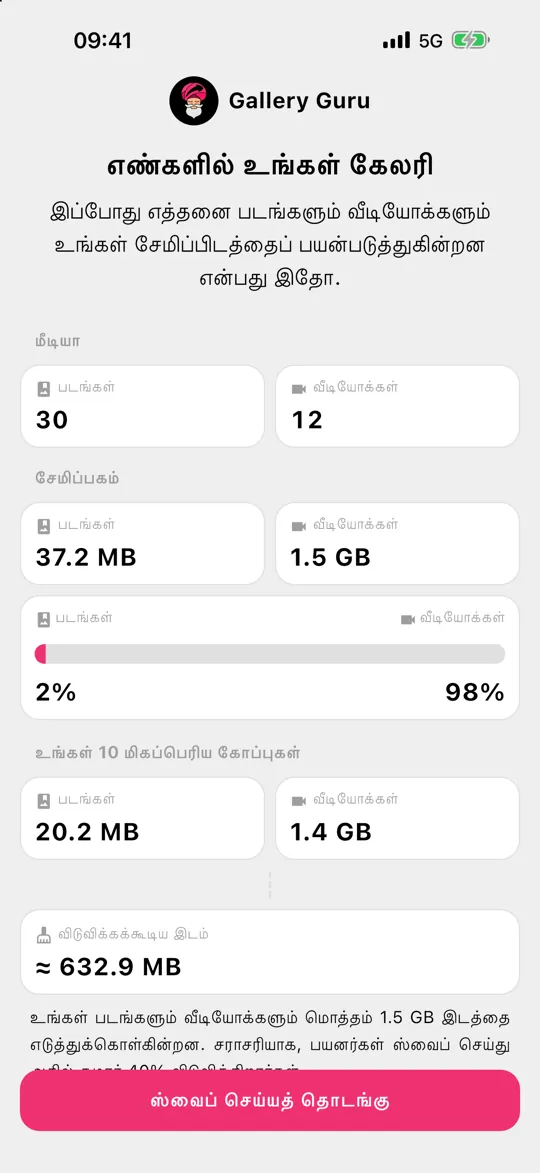Click photo icon above storage ratio bar
The image size is (540, 1173).
tap(44, 619)
